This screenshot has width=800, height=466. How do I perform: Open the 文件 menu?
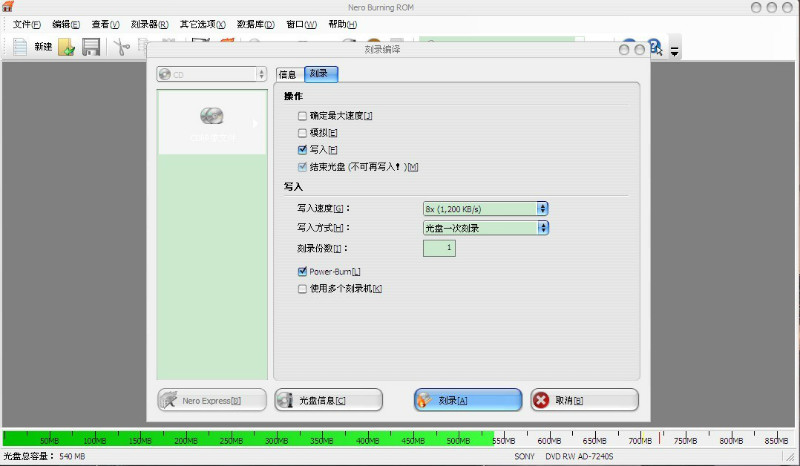click(x=27, y=24)
